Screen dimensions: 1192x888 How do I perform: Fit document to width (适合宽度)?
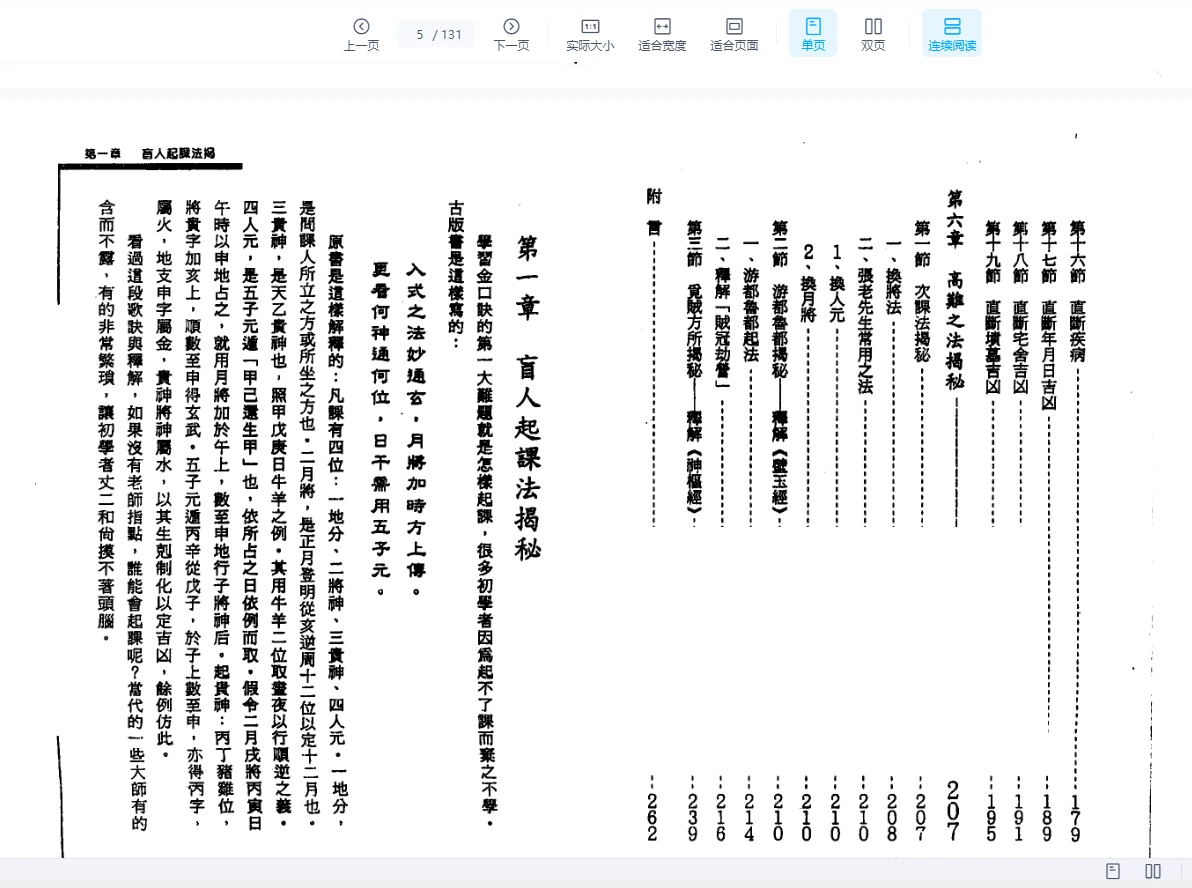[x=662, y=34]
